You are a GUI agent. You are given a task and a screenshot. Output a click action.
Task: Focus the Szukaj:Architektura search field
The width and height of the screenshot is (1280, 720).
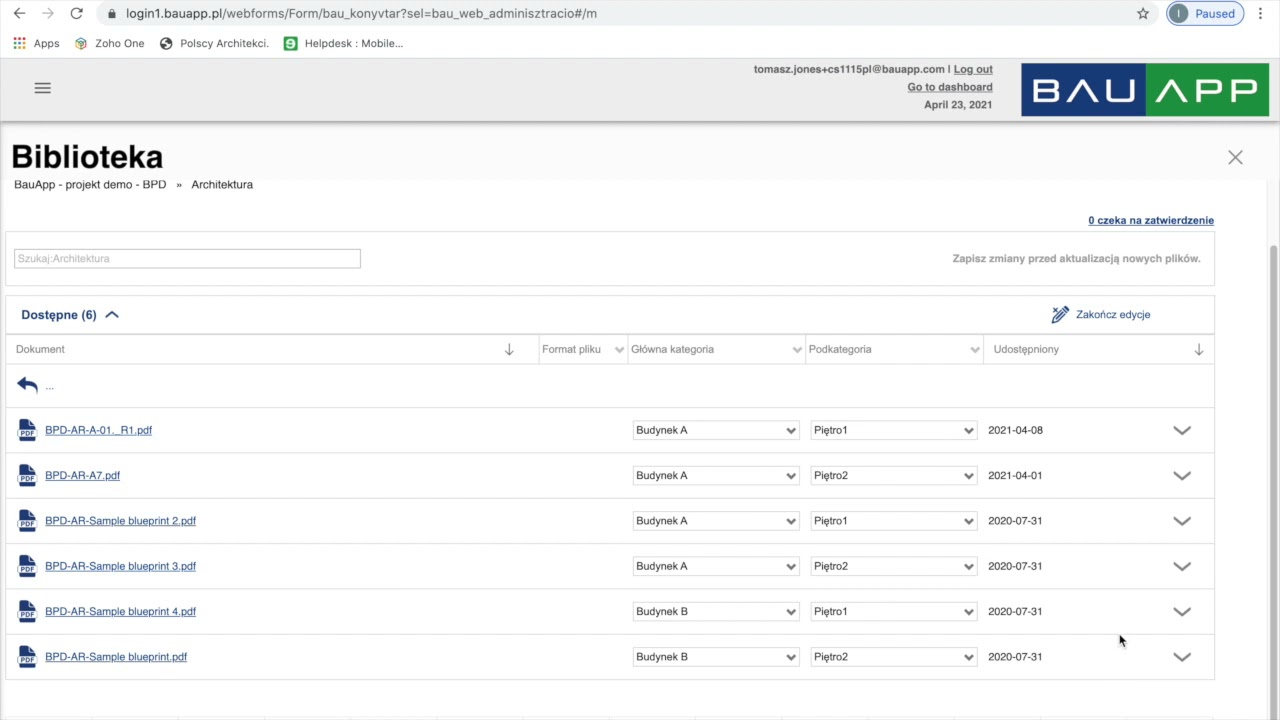tap(187, 258)
